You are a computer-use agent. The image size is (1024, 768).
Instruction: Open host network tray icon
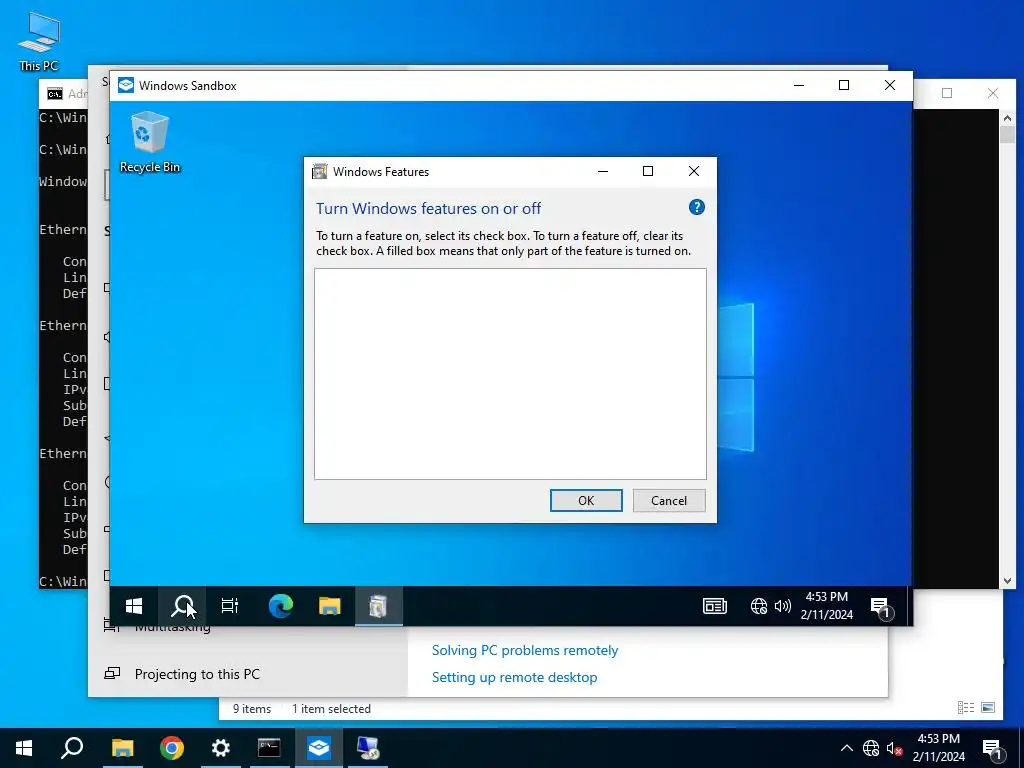coord(871,748)
